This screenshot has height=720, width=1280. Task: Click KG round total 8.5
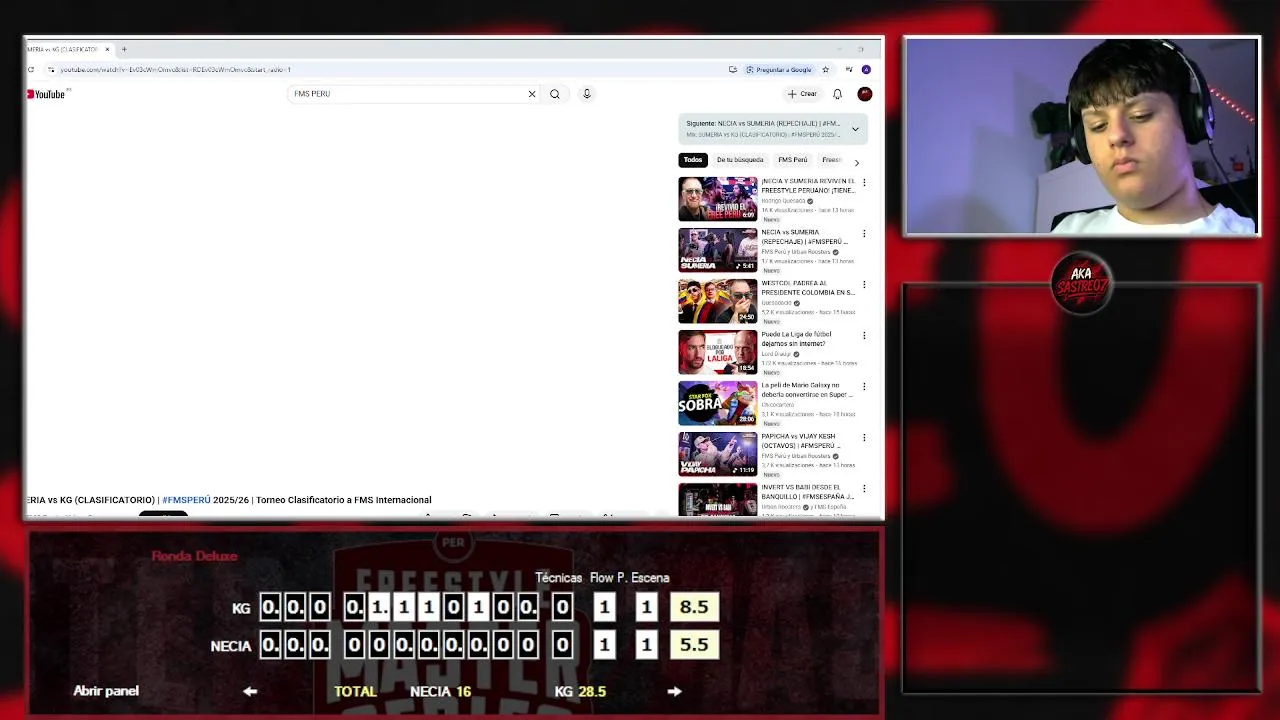coord(694,607)
